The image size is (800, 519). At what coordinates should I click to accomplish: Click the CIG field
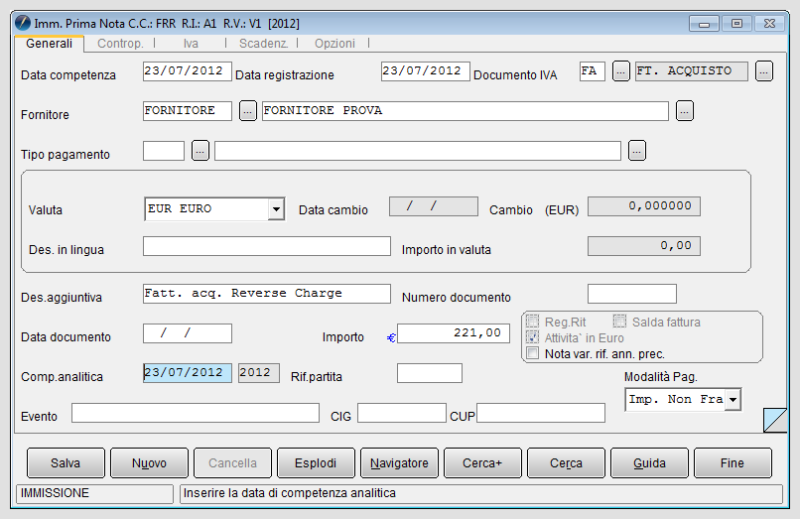(402, 413)
